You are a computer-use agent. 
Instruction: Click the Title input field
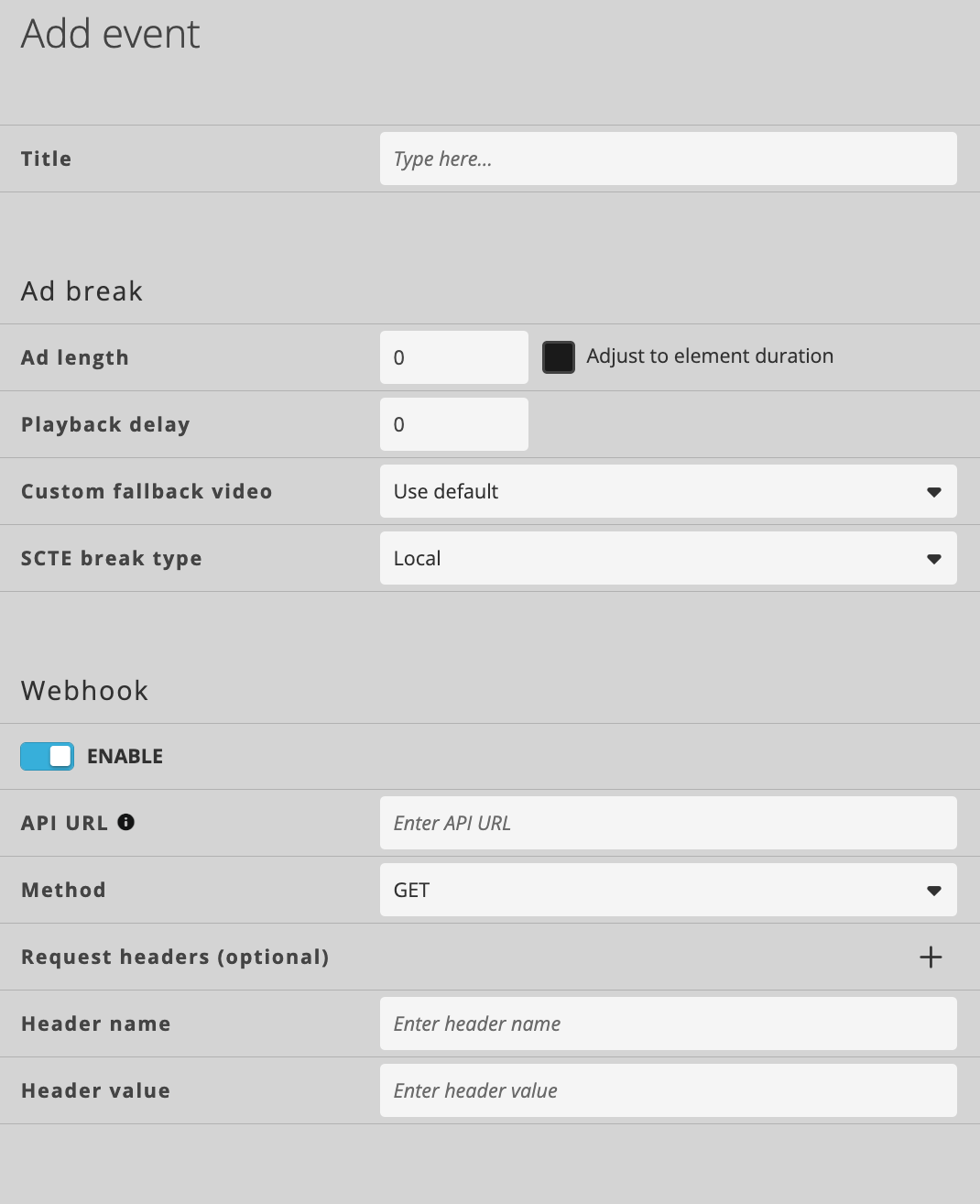click(668, 158)
